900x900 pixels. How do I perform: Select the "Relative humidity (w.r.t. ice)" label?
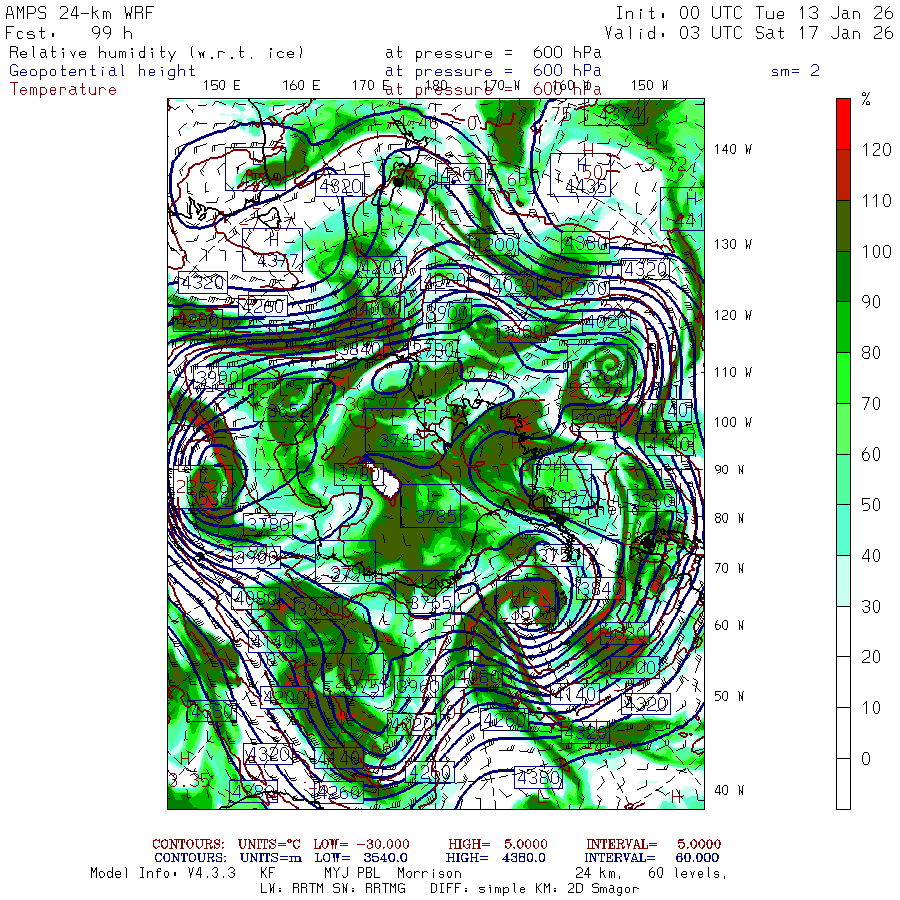pos(156,53)
